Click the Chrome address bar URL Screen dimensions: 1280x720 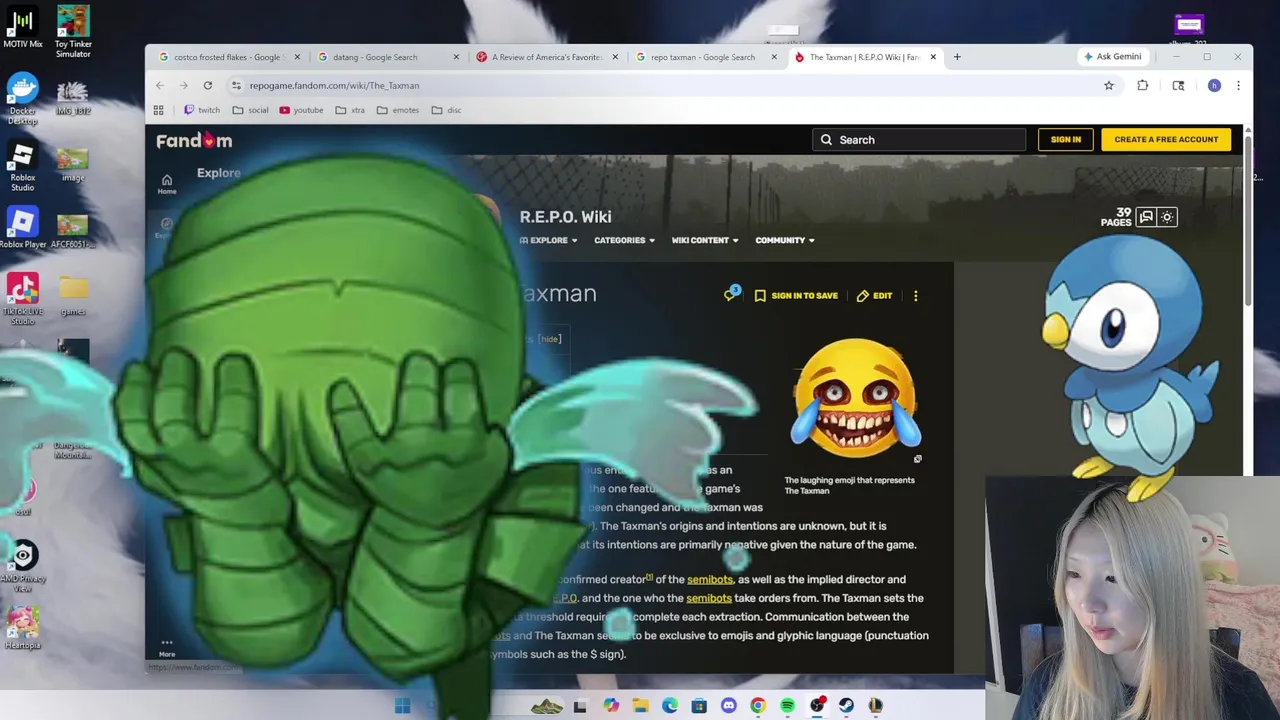click(x=334, y=85)
